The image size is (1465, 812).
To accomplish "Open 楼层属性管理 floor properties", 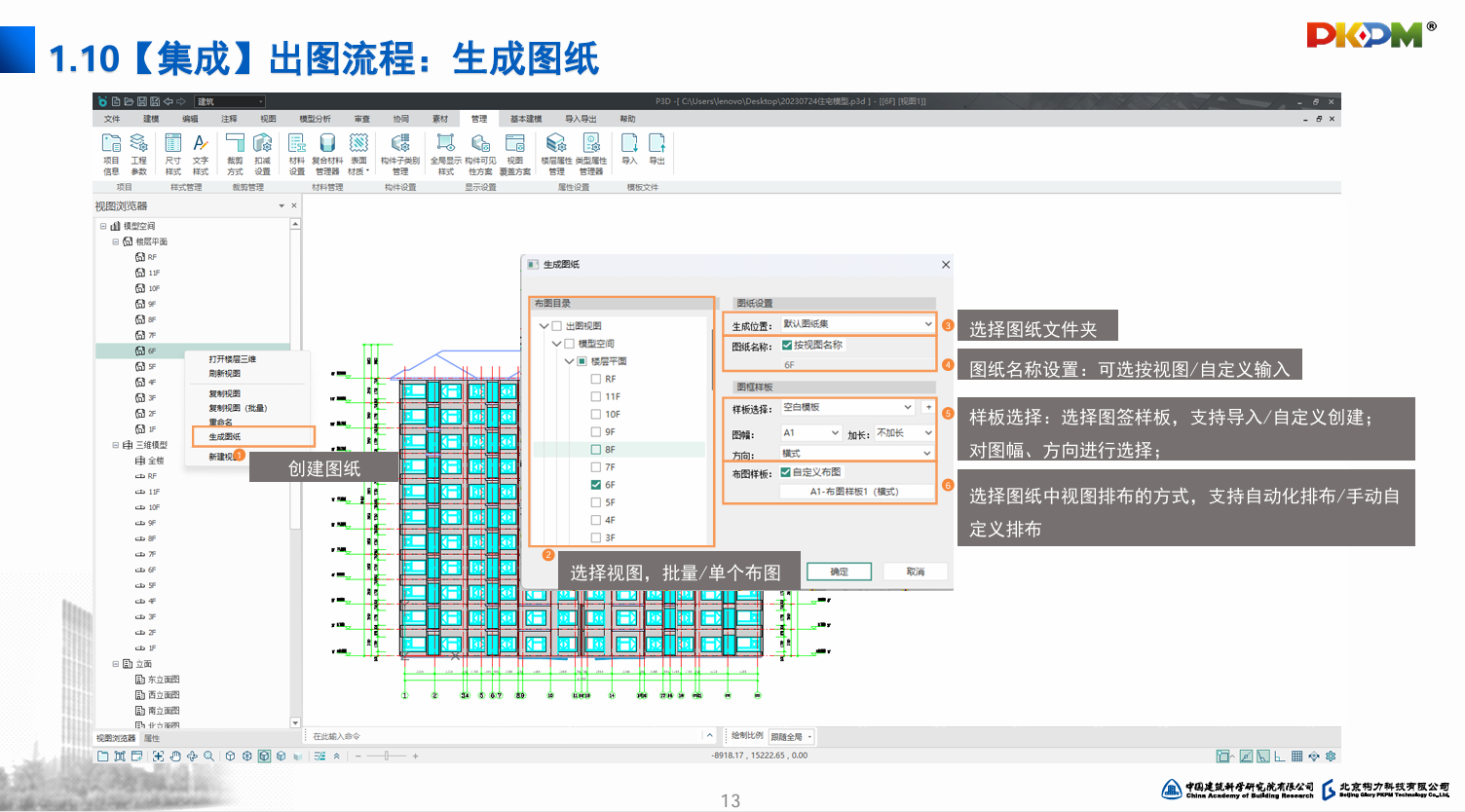I will [x=556, y=154].
